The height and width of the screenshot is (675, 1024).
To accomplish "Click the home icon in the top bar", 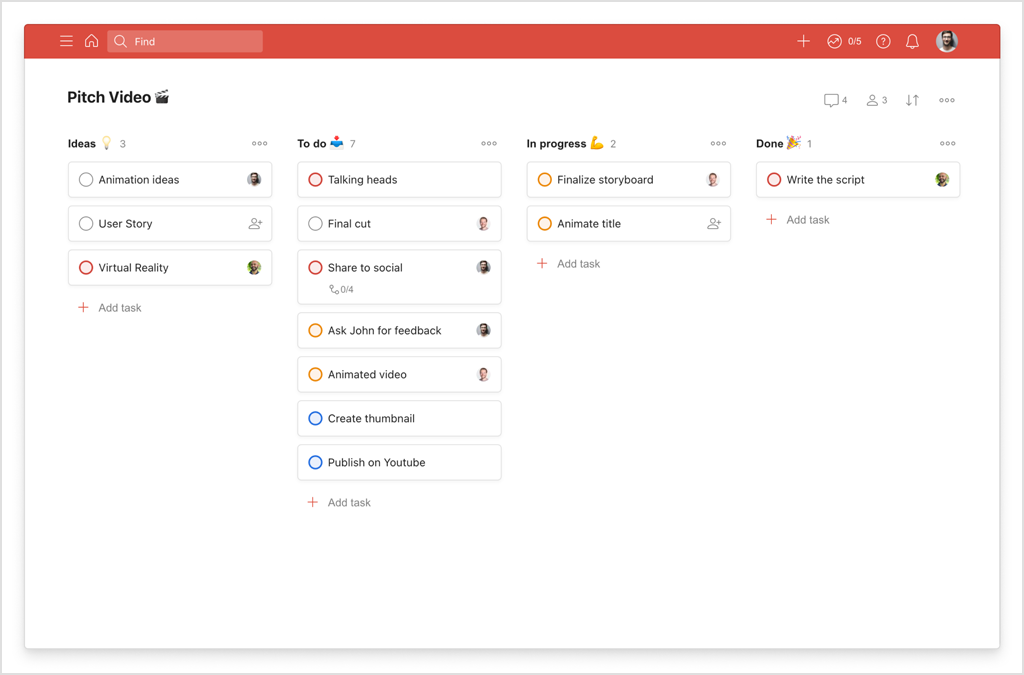I will point(91,41).
